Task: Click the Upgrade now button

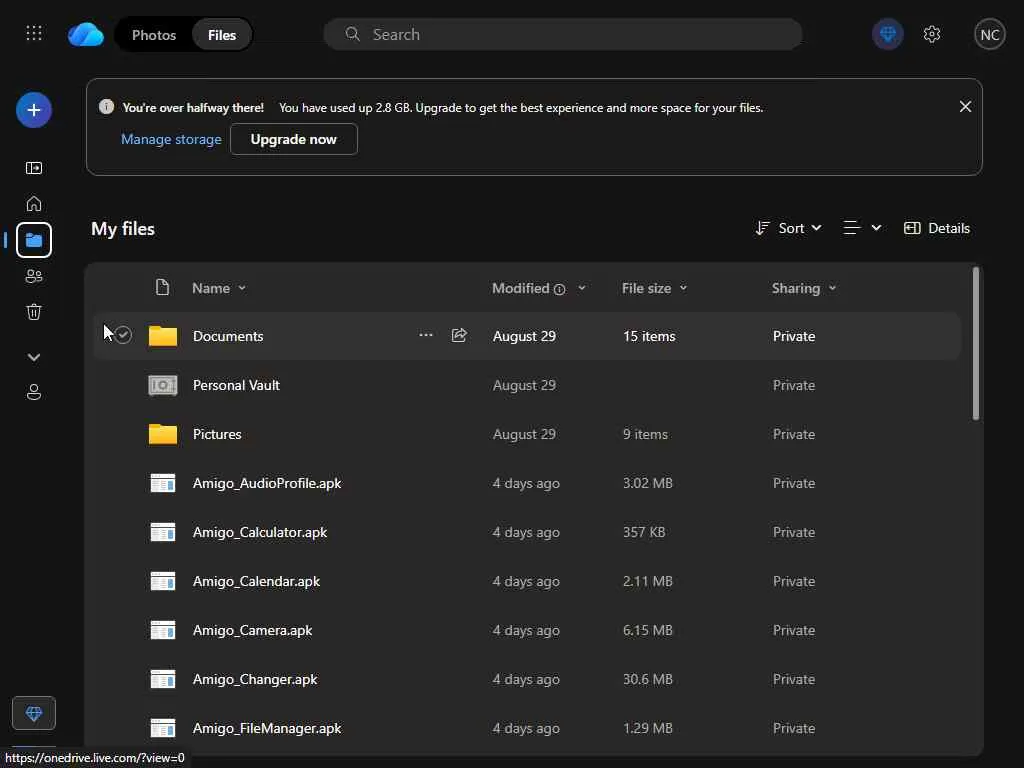Action: click(x=293, y=139)
